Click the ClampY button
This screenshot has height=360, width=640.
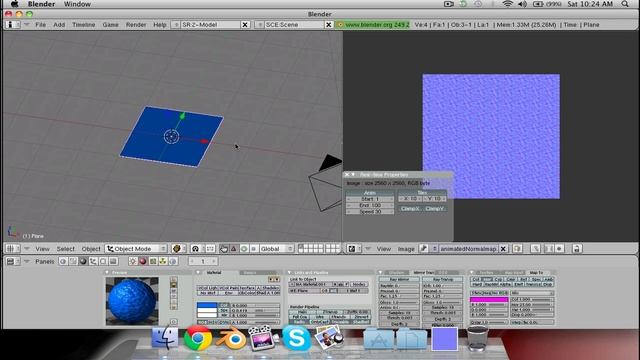pyautogui.click(x=434, y=209)
